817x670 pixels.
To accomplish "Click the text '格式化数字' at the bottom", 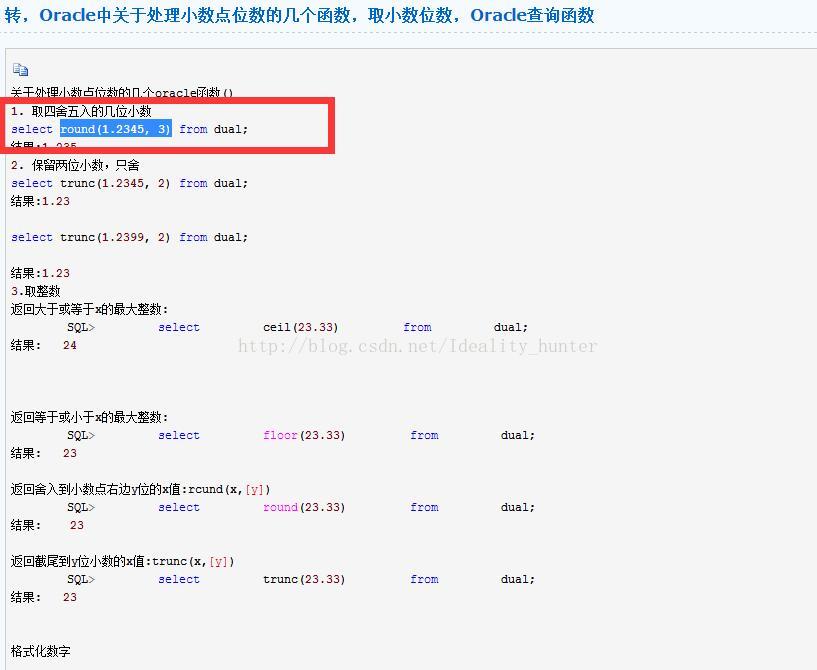I will [x=41, y=651].
